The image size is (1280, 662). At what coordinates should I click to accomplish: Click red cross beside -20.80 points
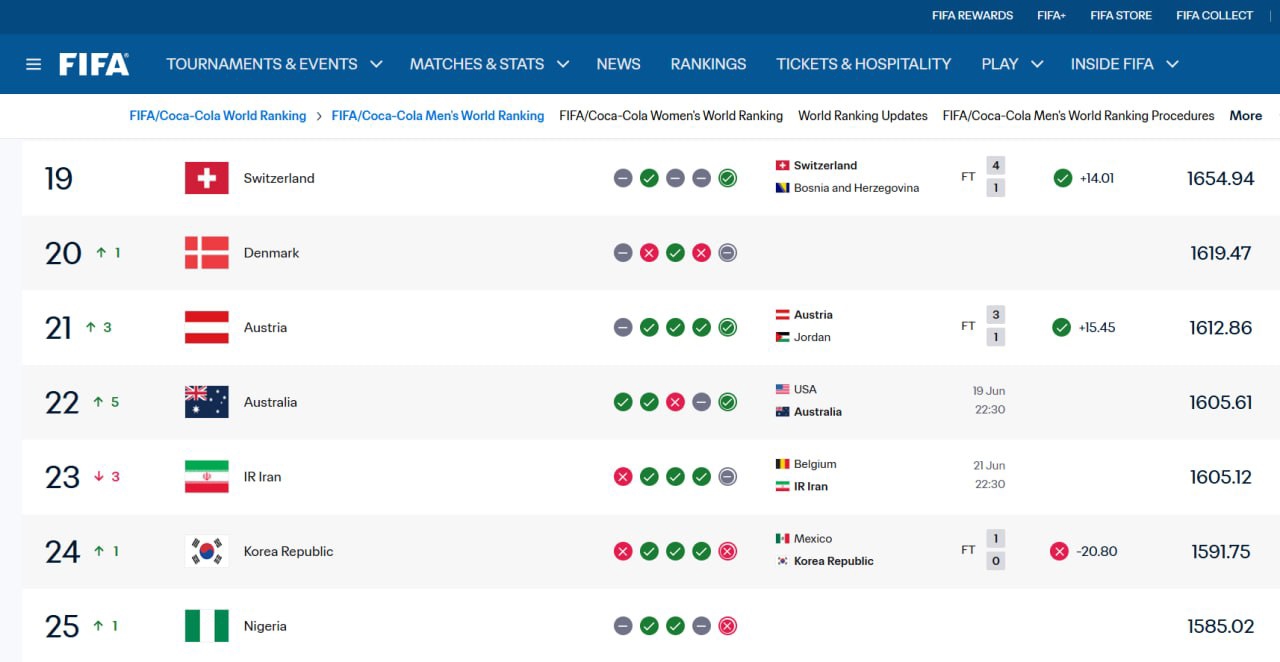click(1059, 551)
